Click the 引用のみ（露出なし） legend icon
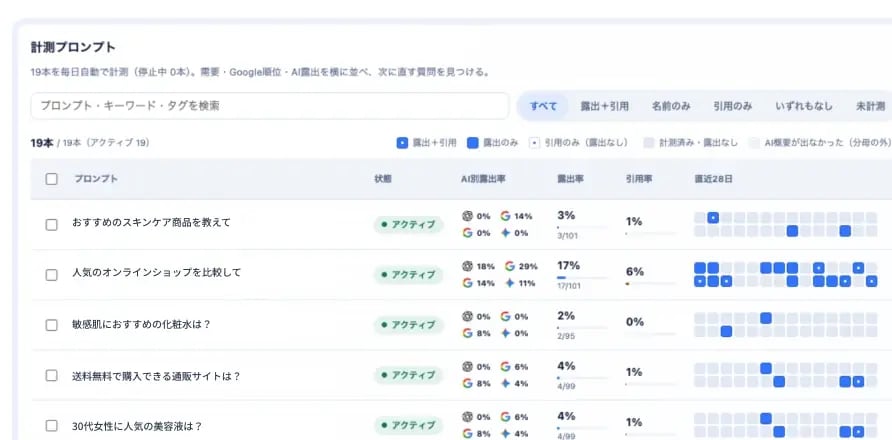This screenshot has height=440, width=892. 534,143
